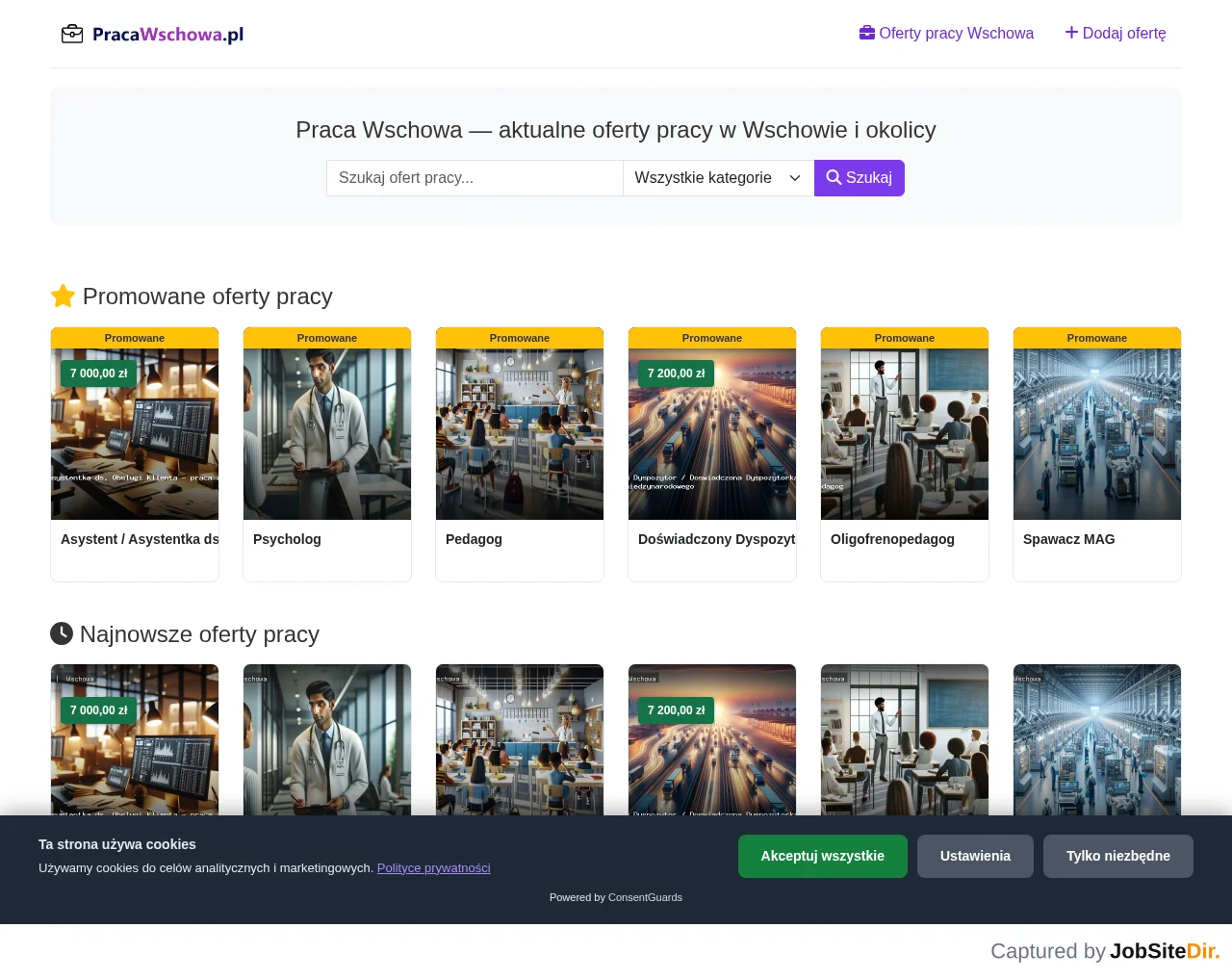Image resolution: width=1232 pixels, height=980 pixels.
Task: Click the star icon beside Promowane oferty pracy
Action: pyautogui.click(x=63, y=297)
